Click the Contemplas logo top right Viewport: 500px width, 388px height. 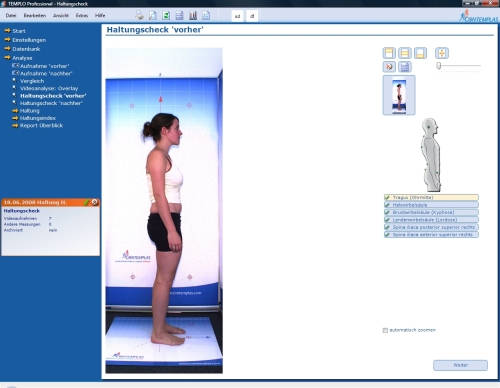[478, 16]
